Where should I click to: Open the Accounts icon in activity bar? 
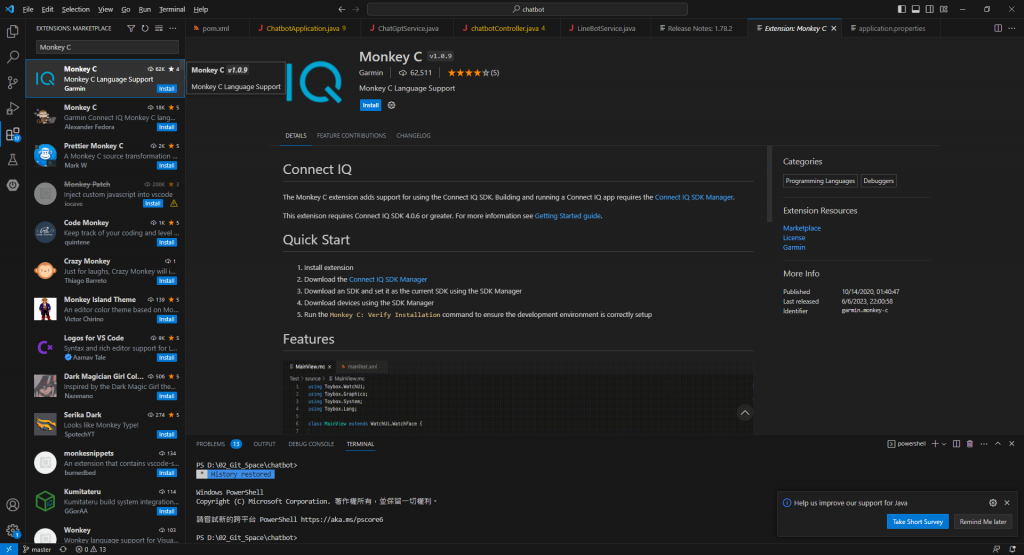click(12, 505)
